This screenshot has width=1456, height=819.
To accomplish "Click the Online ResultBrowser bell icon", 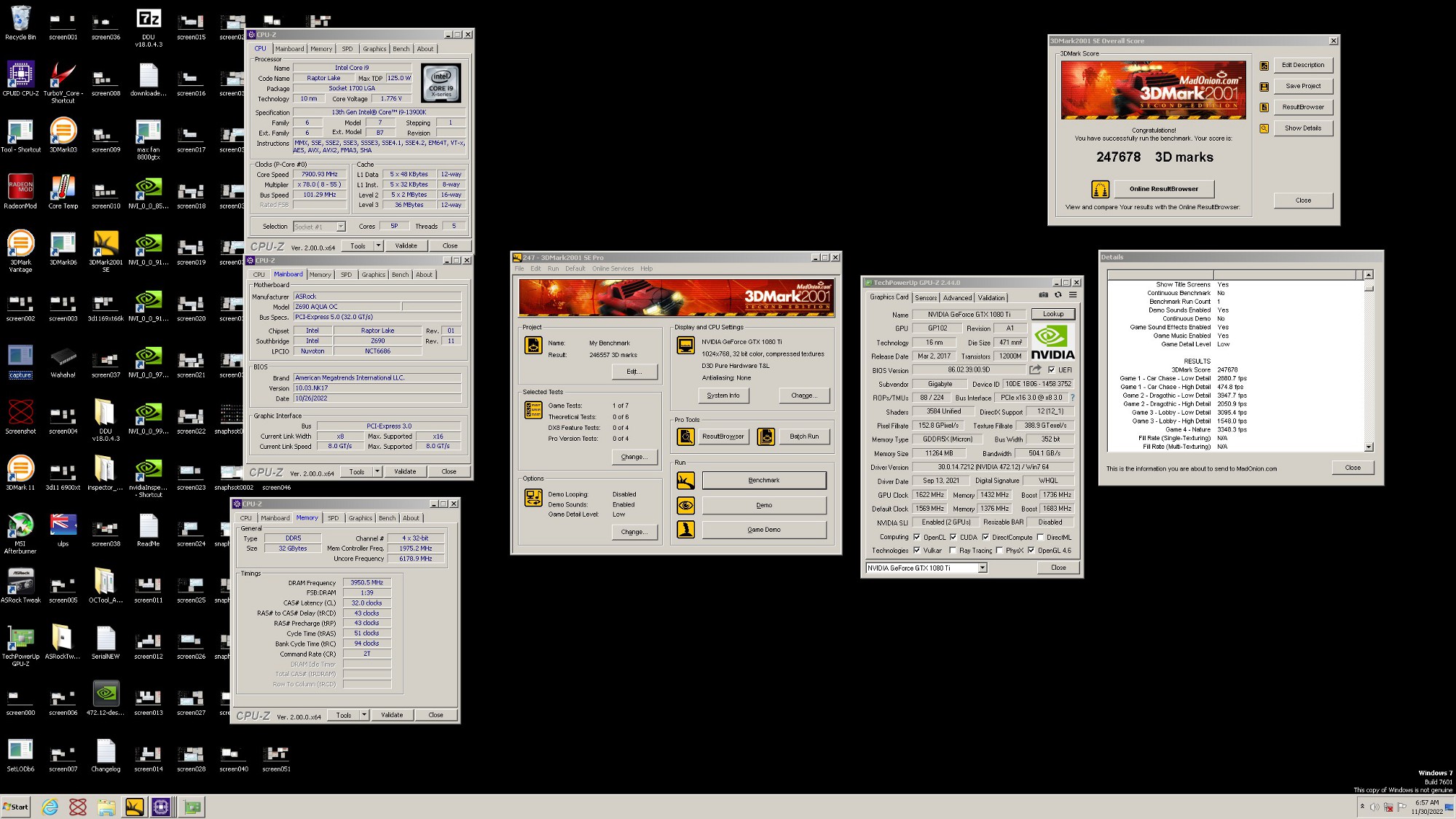I will (x=1100, y=189).
